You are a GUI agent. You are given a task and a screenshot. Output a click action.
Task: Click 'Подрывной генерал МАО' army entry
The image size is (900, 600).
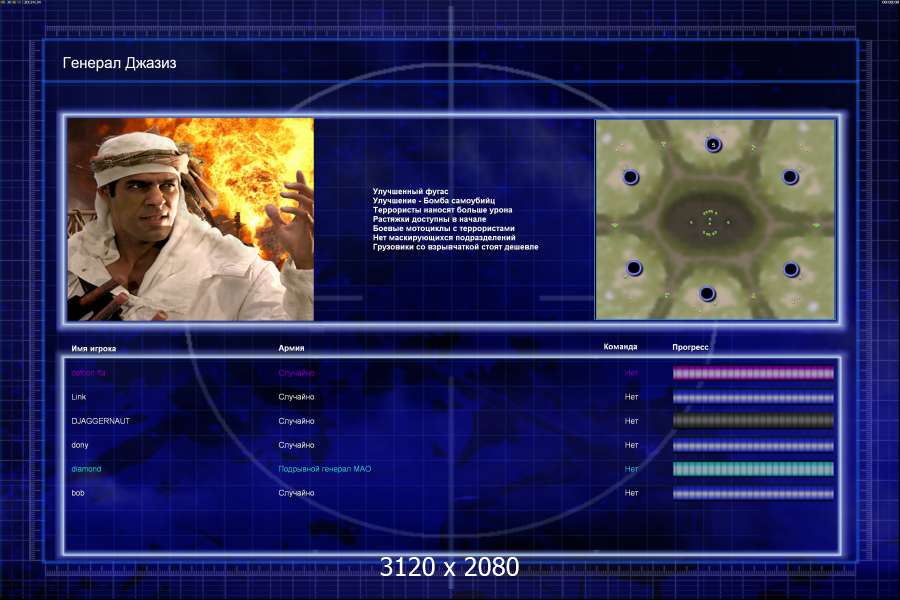coord(325,469)
